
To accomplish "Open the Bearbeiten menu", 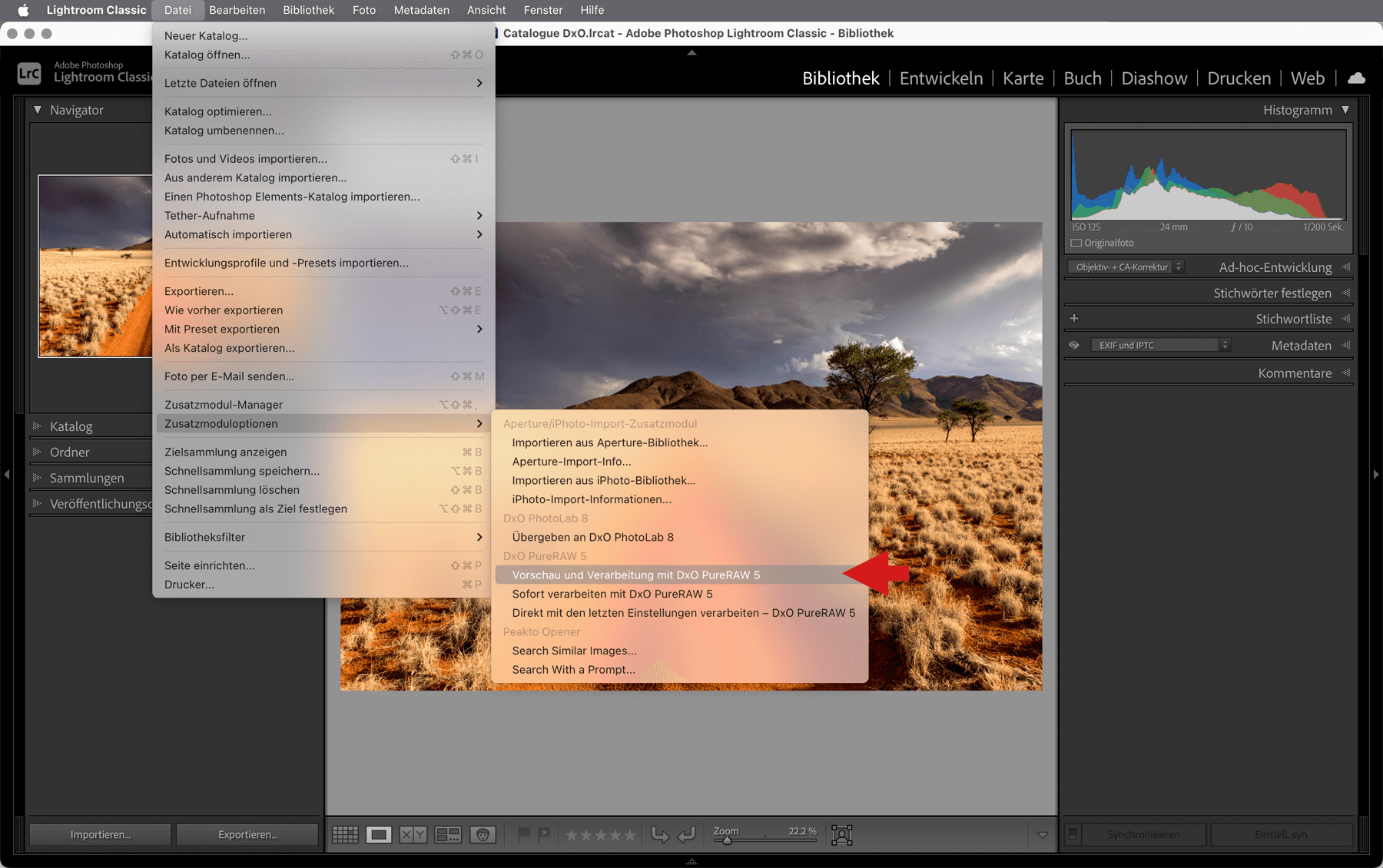I will [237, 10].
